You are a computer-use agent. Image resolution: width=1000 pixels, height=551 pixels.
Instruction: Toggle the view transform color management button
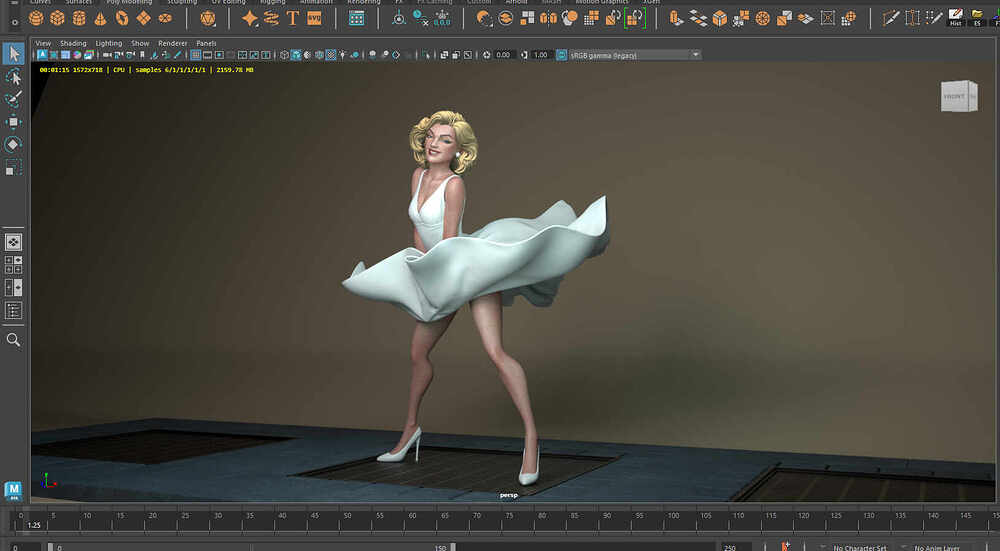coord(561,55)
